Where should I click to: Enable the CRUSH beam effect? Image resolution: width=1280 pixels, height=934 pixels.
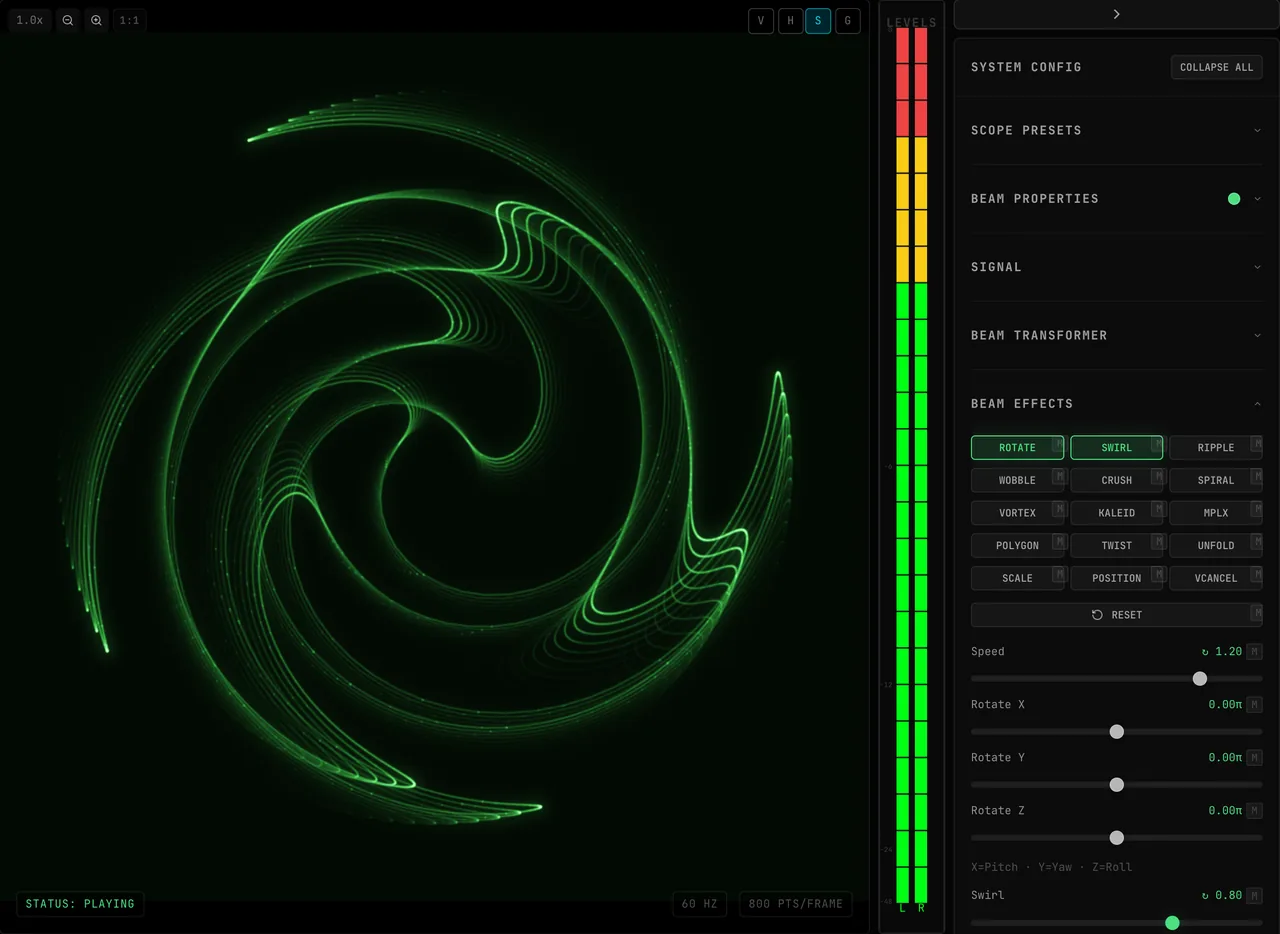[x=1116, y=481]
